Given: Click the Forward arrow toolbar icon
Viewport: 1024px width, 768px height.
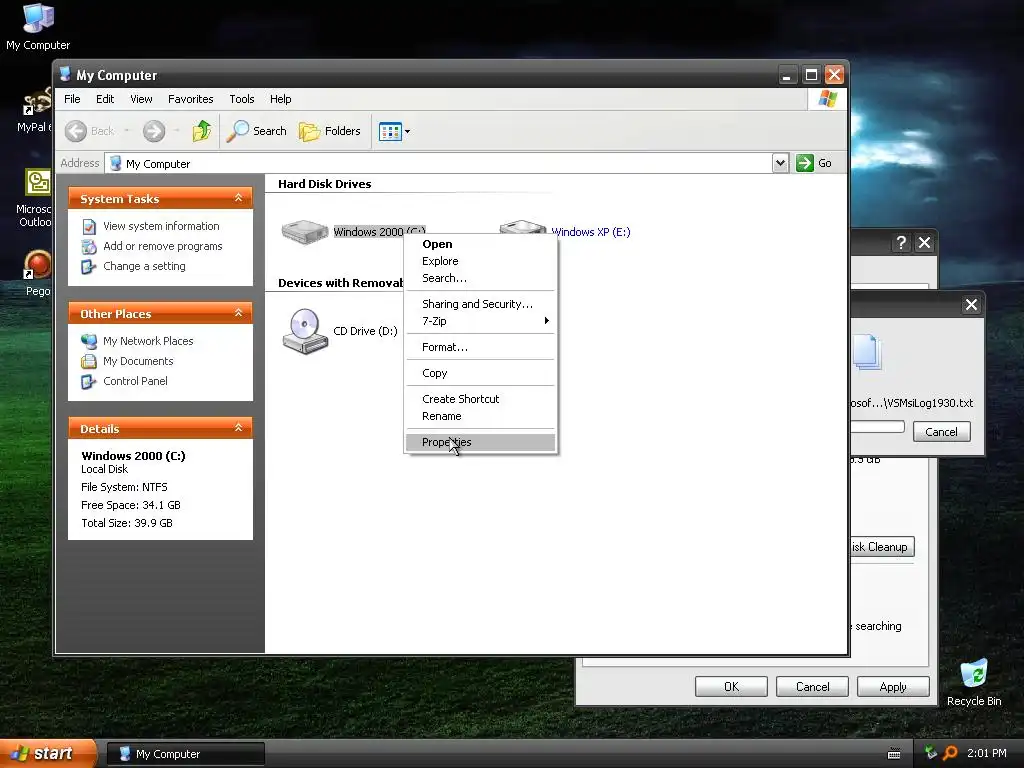Looking at the screenshot, I should pos(154,131).
